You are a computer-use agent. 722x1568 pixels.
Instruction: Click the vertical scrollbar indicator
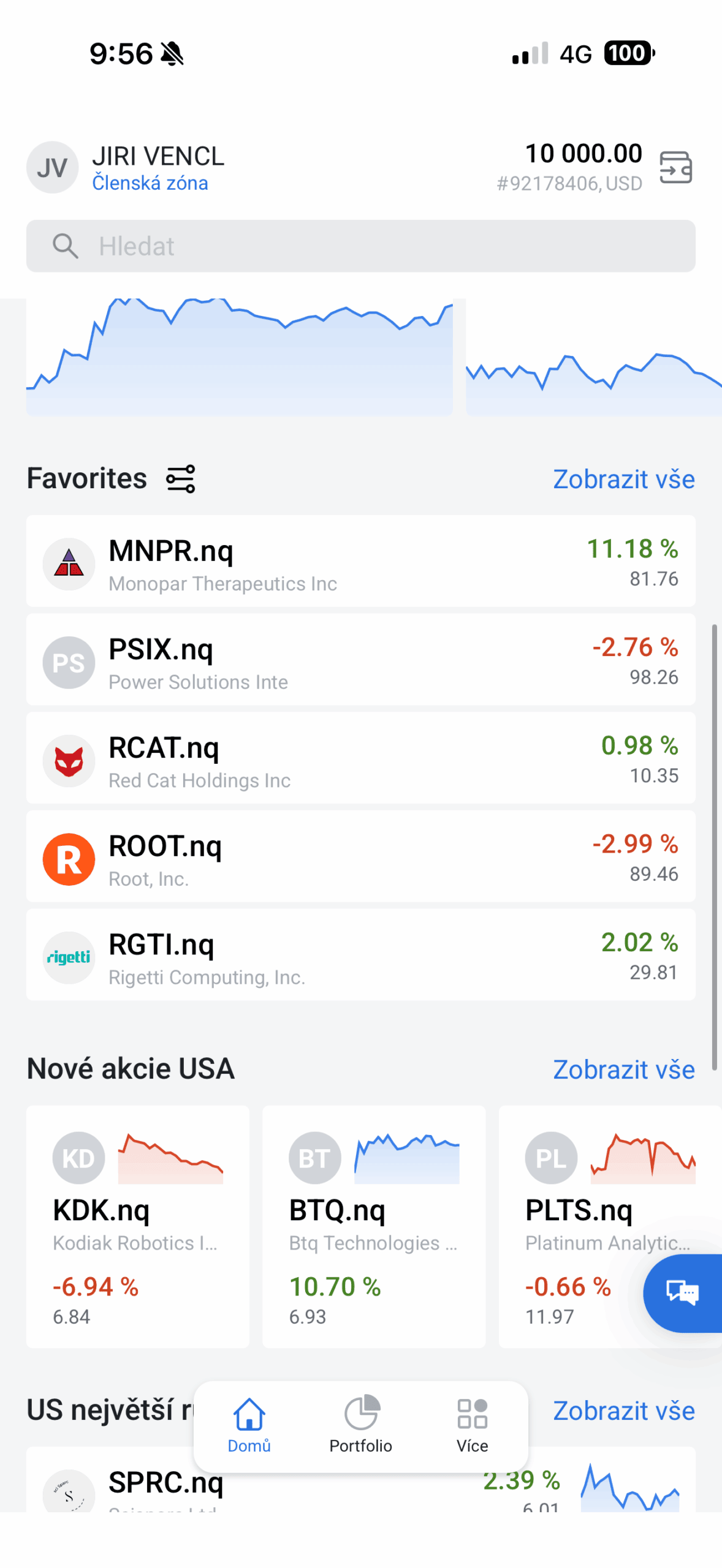(x=714, y=845)
